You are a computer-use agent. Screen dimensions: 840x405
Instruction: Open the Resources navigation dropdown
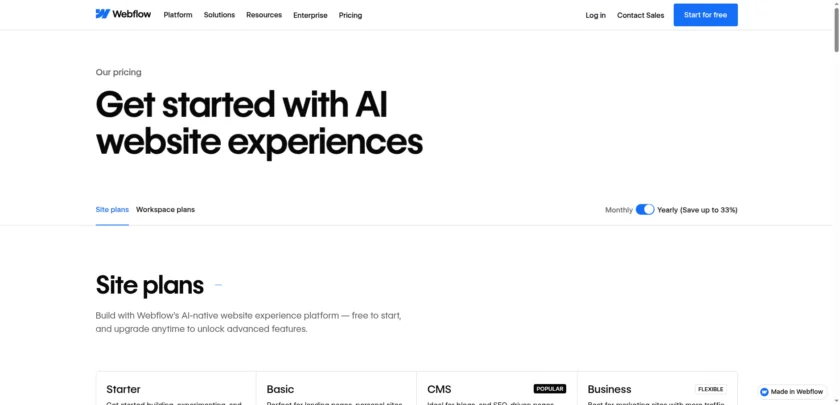coord(264,15)
